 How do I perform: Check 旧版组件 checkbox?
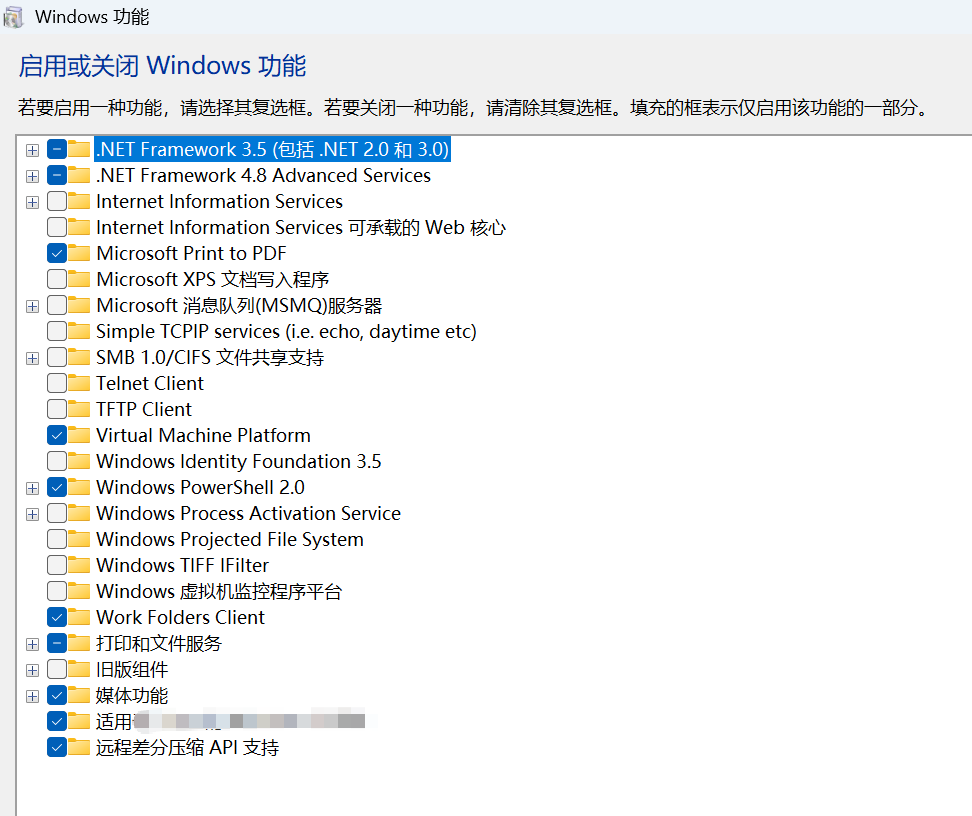[57, 670]
